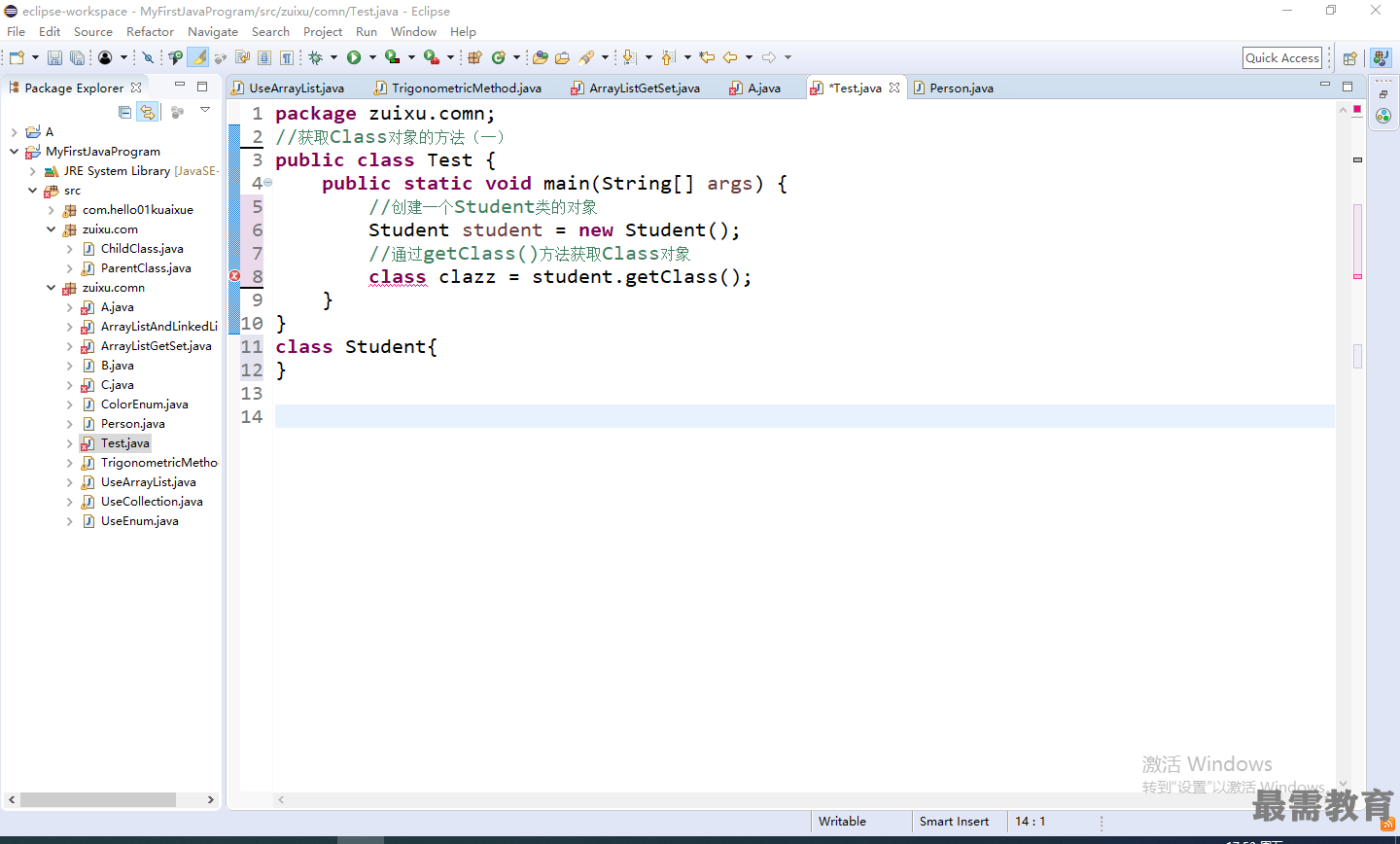Click Collapse All in Package Explorer

coord(124,112)
